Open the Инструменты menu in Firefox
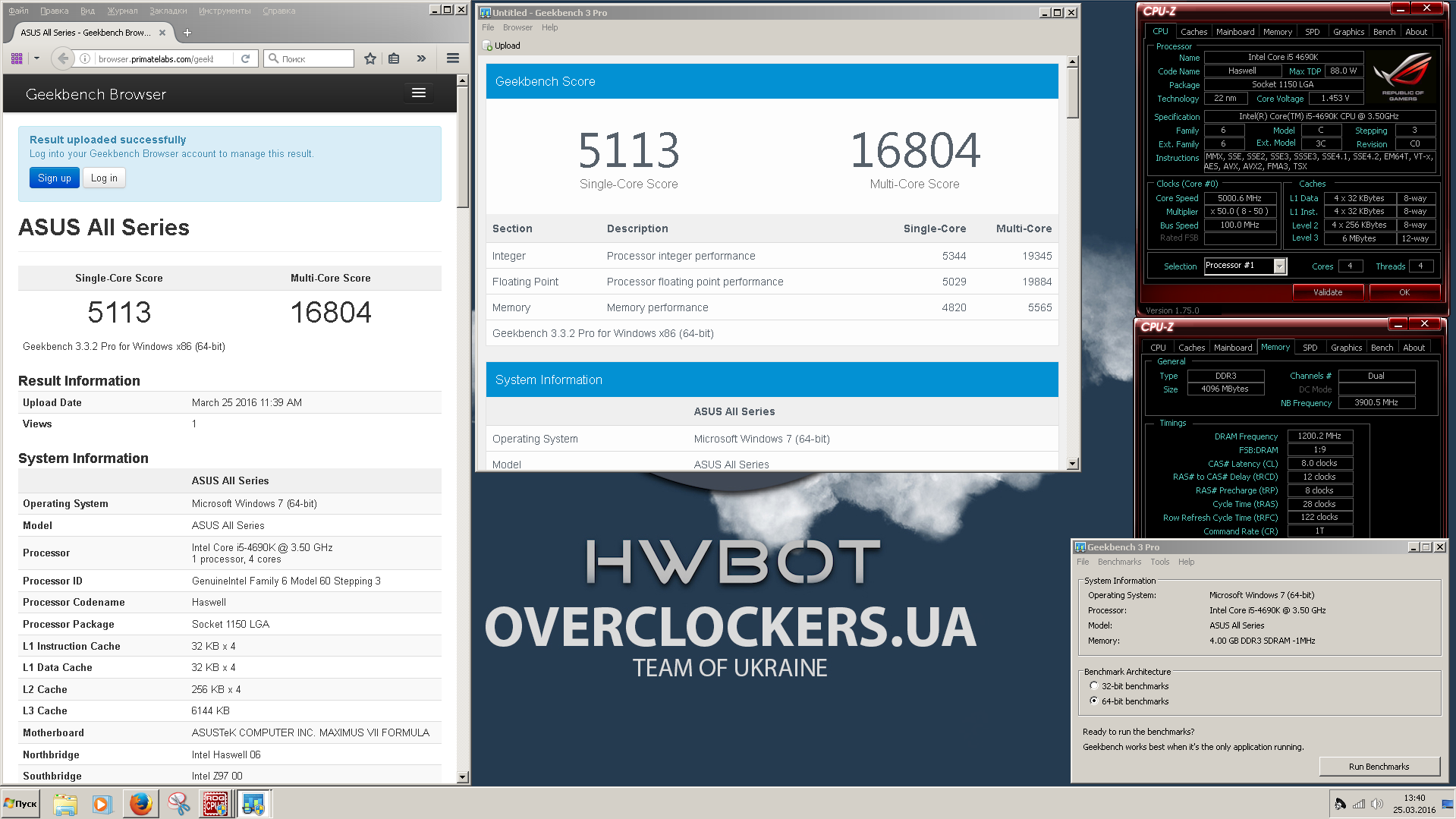This screenshot has height=819, width=1456. tap(225, 11)
